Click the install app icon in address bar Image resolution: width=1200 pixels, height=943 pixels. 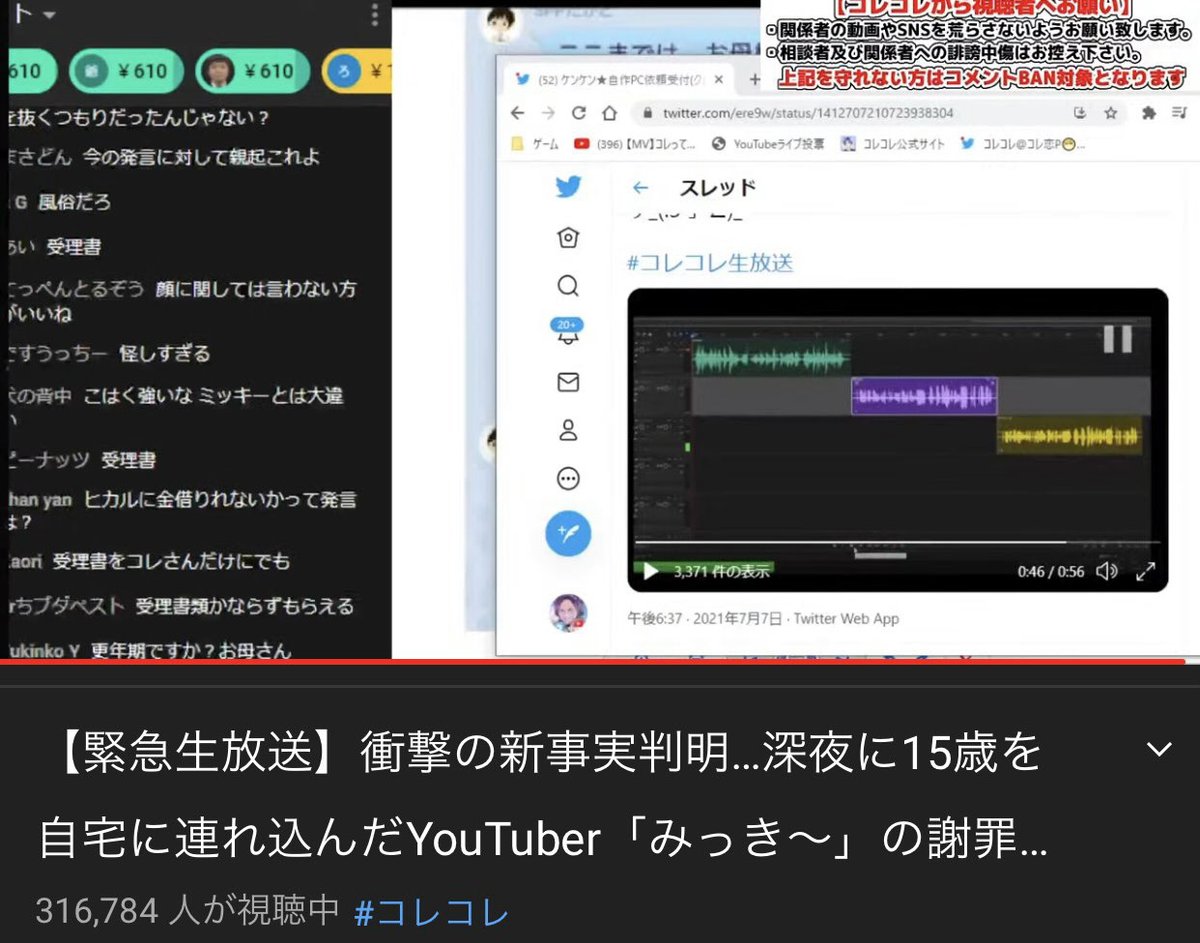[x=1079, y=113]
